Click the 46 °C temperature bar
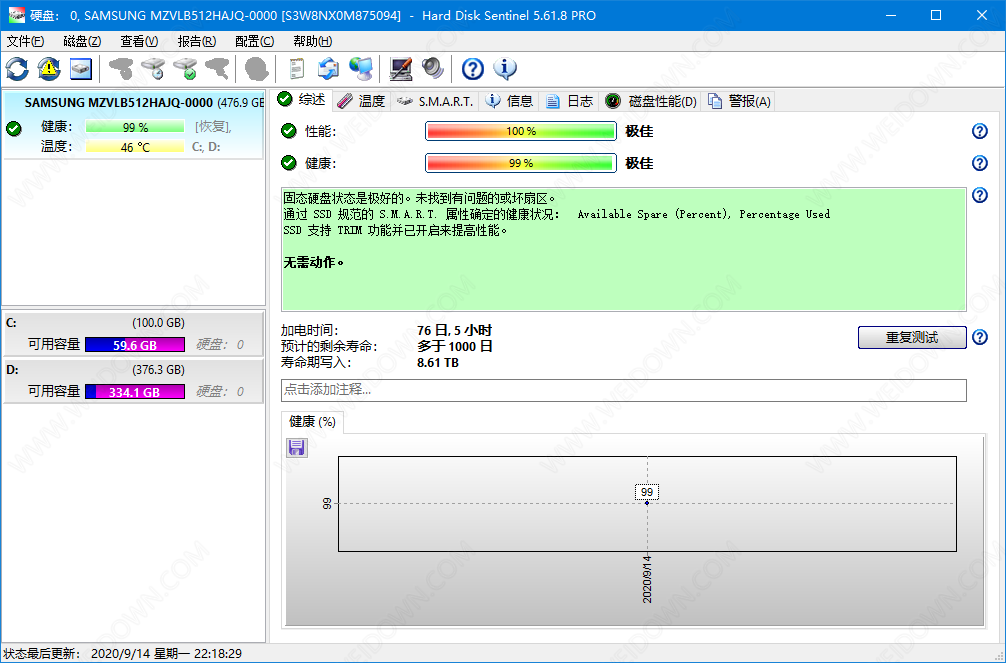Viewport: 1006px width, 663px height. click(x=135, y=147)
